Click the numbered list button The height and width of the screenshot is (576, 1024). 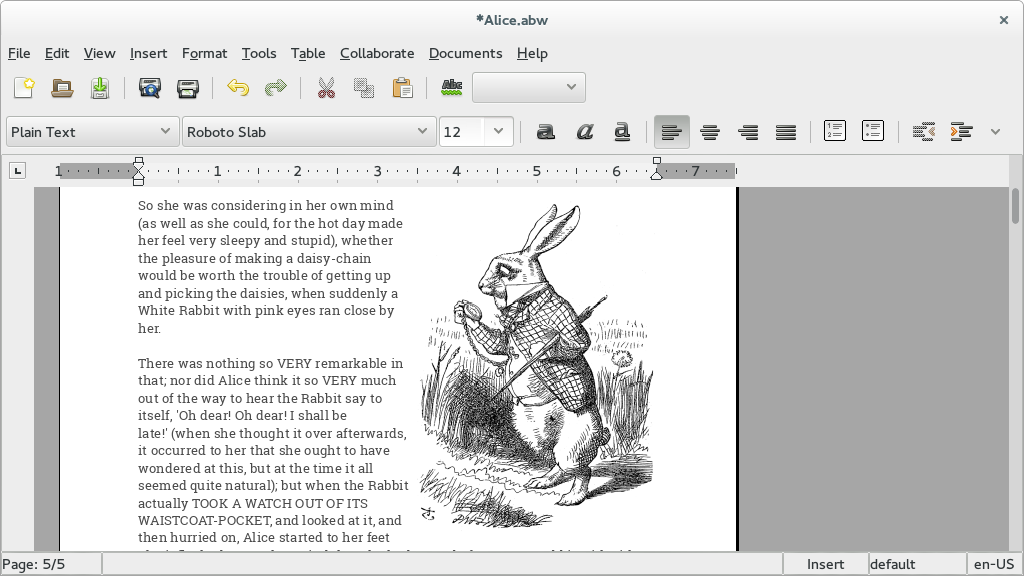pyautogui.click(x=835, y=131)
